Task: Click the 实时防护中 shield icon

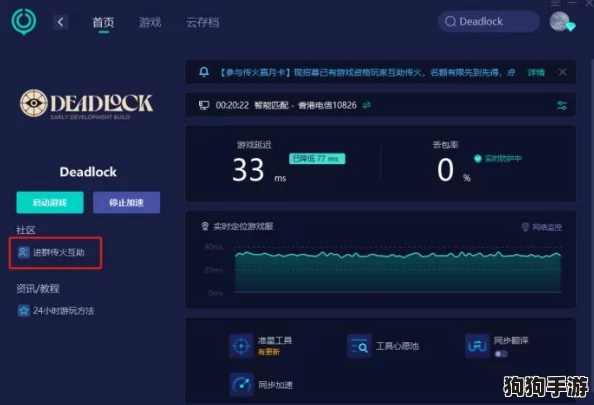Action: click(478, 158)
